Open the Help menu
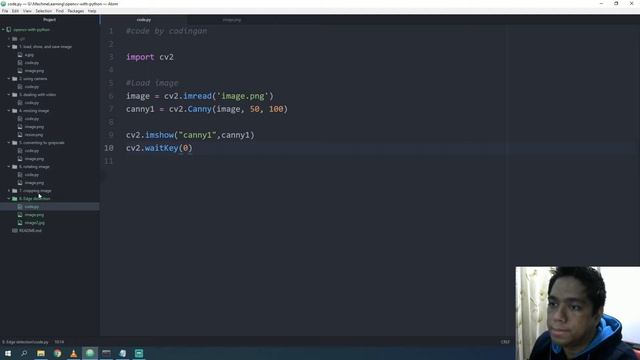The image size is (640, 360). tap(92, 11)
